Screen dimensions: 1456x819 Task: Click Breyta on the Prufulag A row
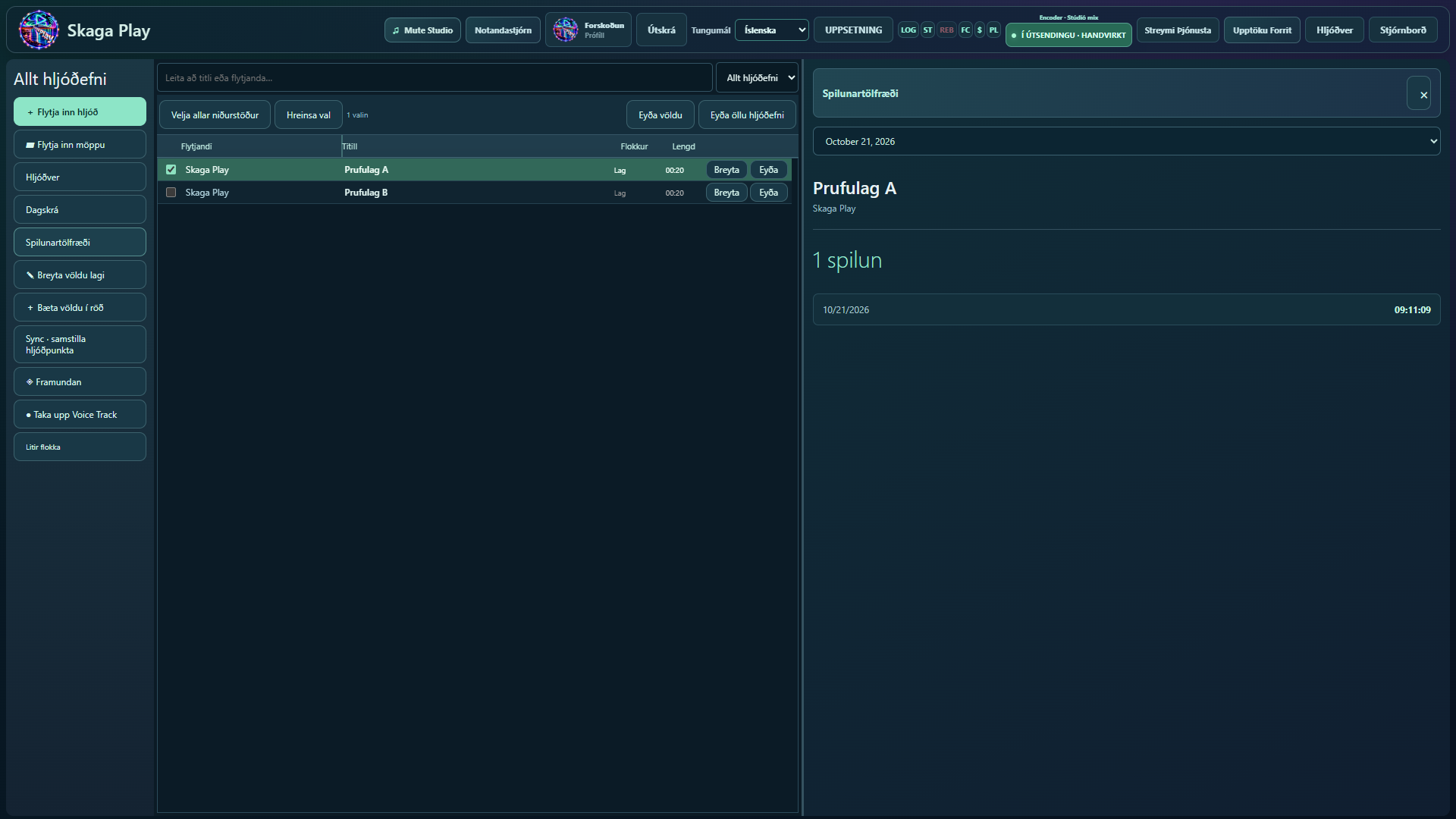click(726, 169)
